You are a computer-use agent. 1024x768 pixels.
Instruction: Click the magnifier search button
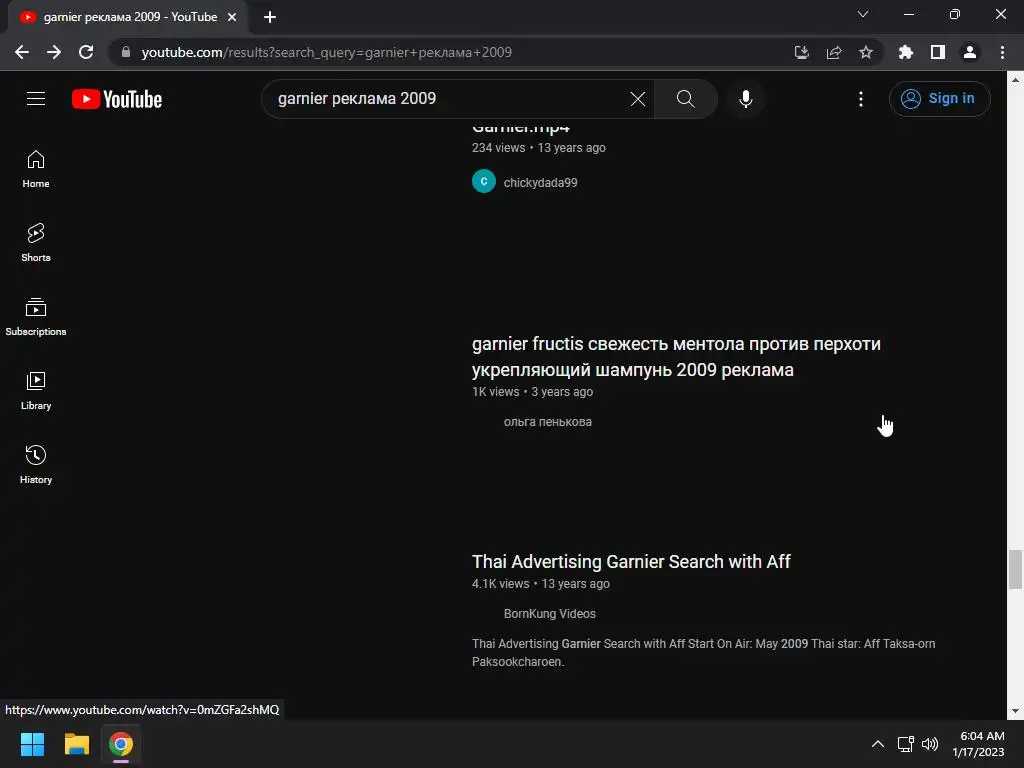[685, 99]
